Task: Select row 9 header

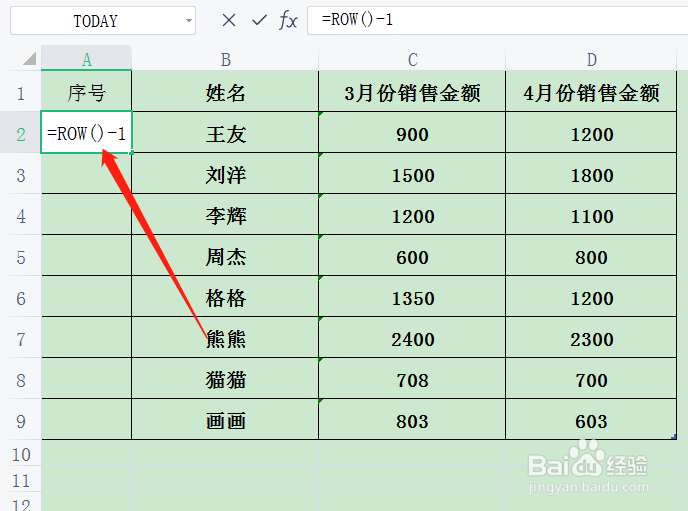Action: 21,421
